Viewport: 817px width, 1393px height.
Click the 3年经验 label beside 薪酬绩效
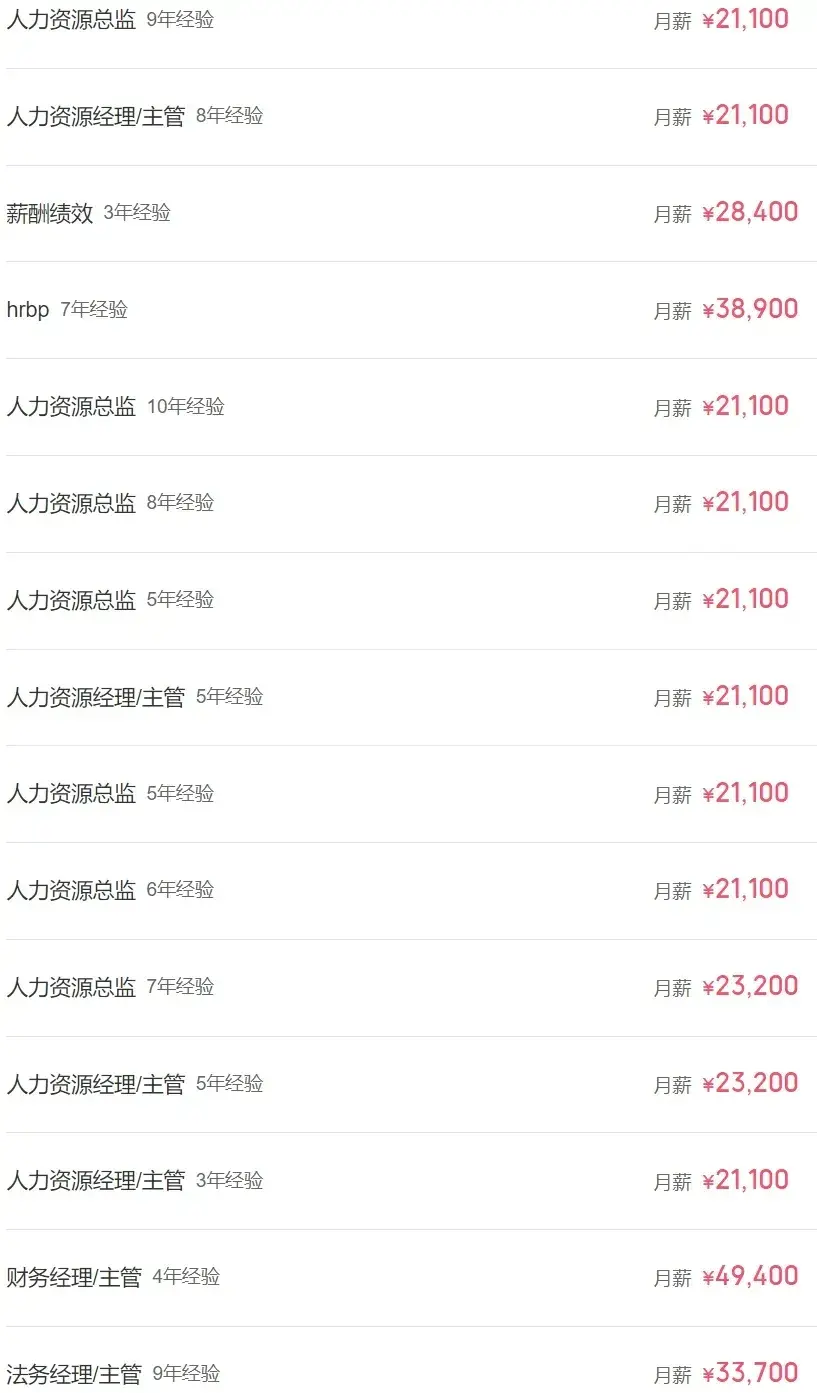point(137,213)
